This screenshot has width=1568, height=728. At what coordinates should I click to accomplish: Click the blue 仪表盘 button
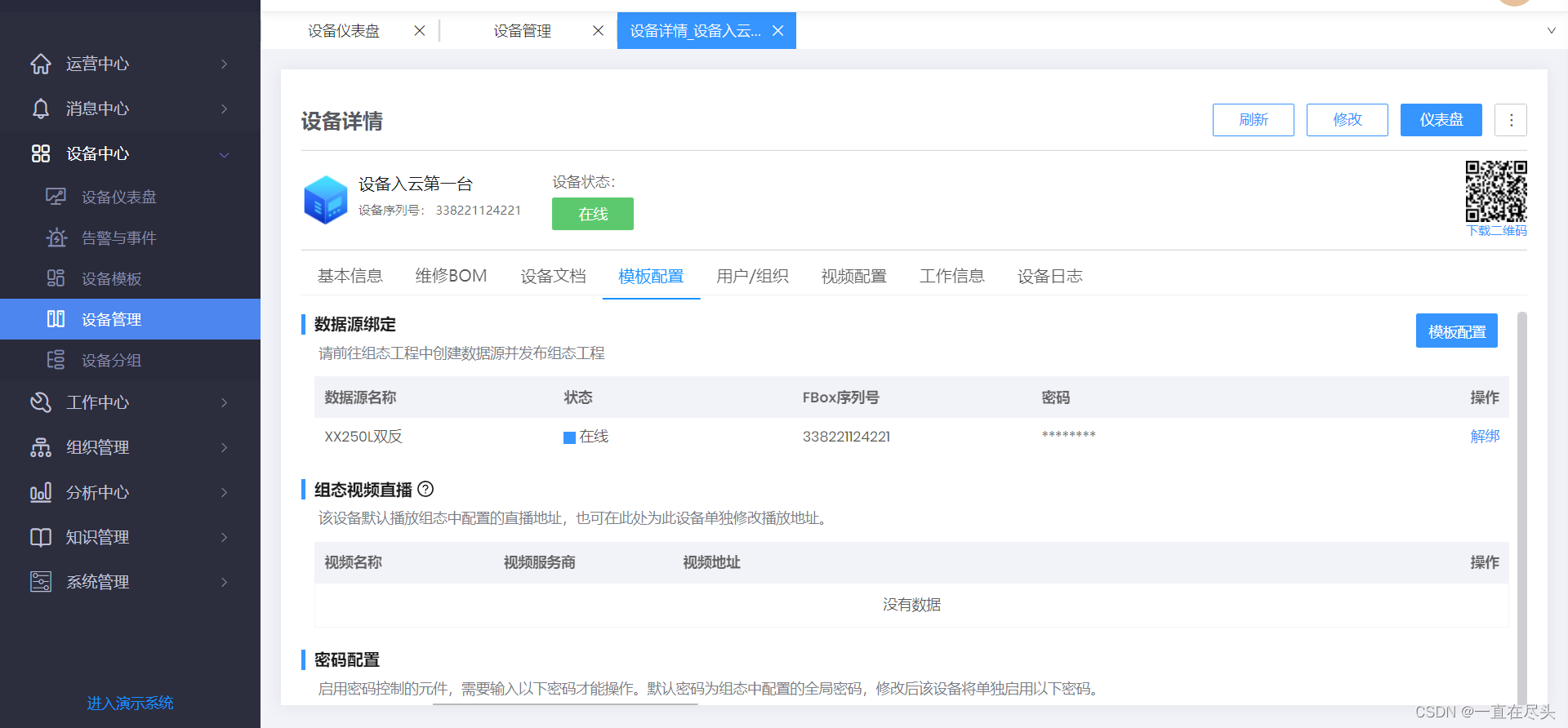click(1441, 120)
